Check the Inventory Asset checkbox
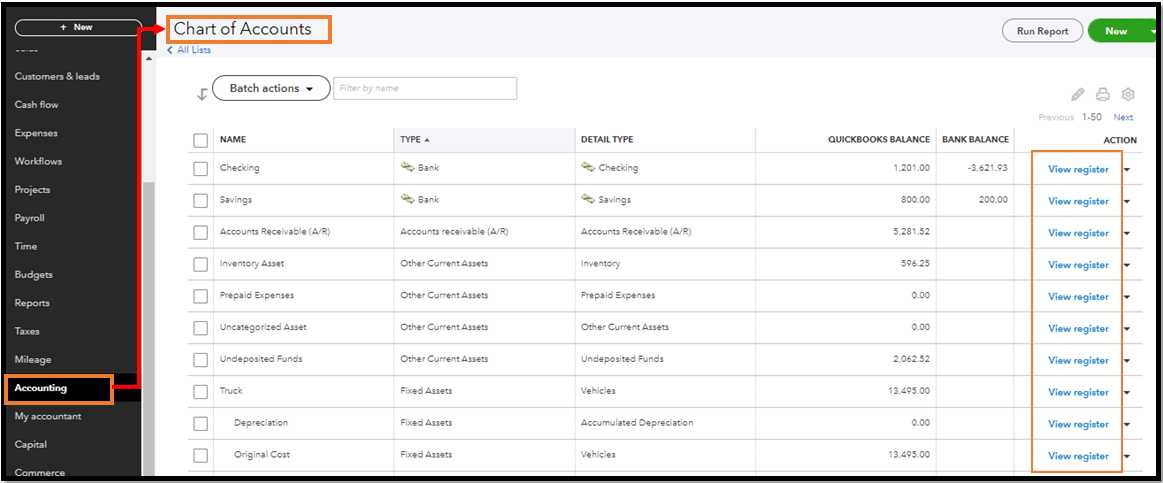Screen dimensions: 1163x483 [x=200, y=265]
